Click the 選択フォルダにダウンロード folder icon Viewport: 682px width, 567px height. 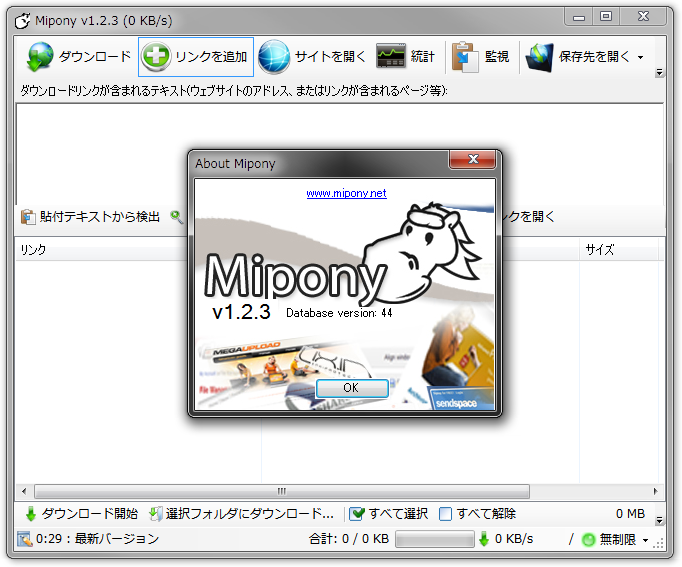click(155, 514)
